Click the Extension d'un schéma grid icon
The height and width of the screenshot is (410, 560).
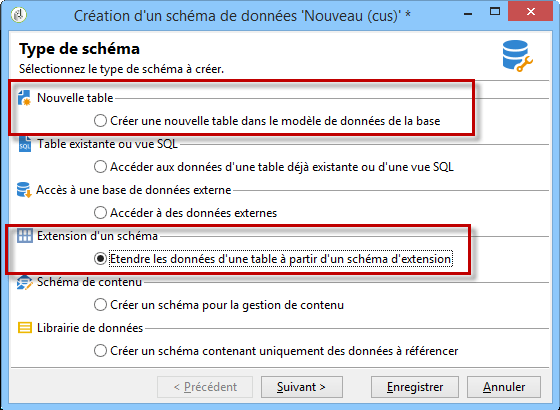[25, 236]
